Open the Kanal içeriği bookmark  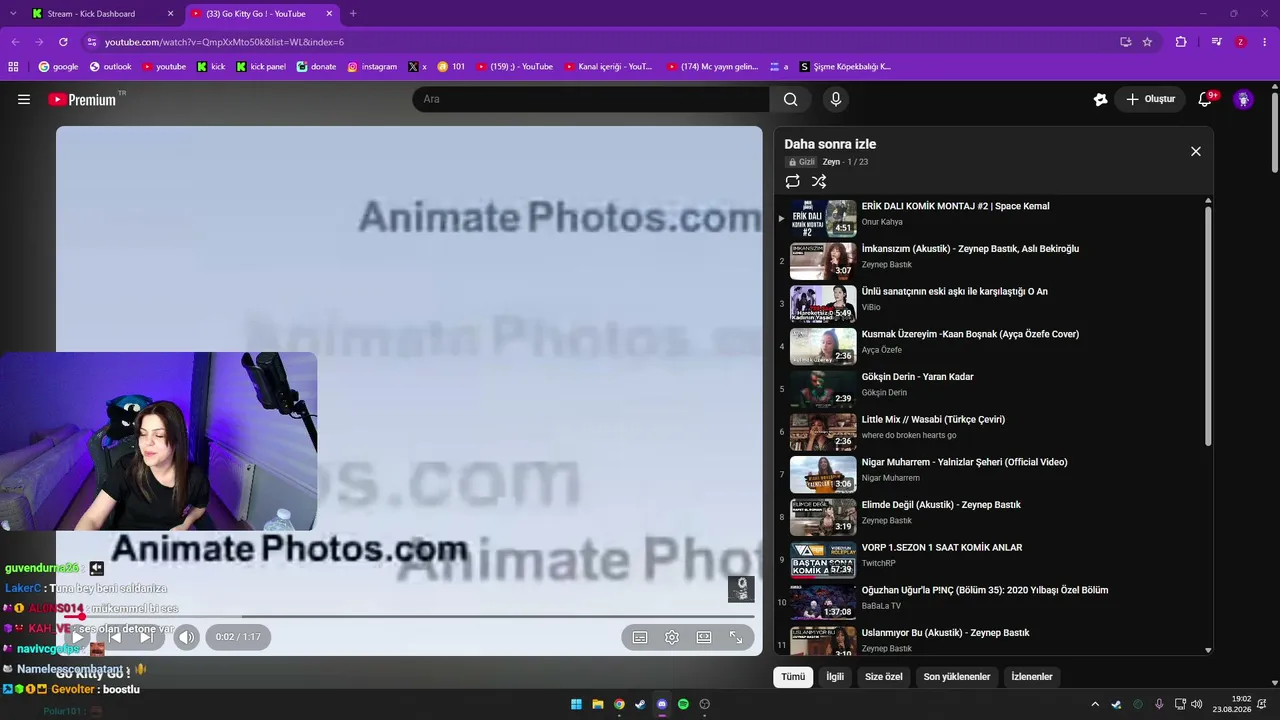tap(608, 67)
